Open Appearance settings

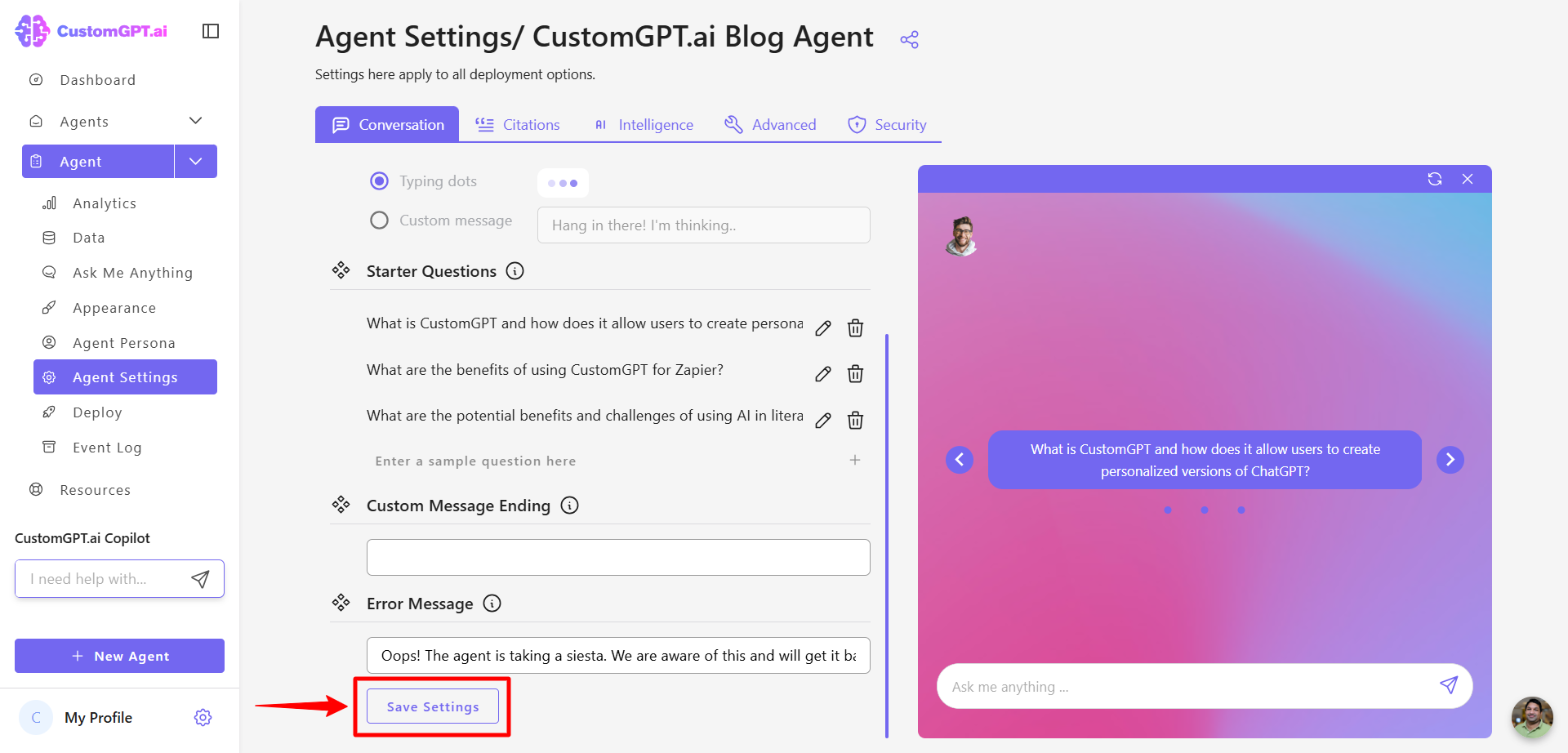(114, 308)
